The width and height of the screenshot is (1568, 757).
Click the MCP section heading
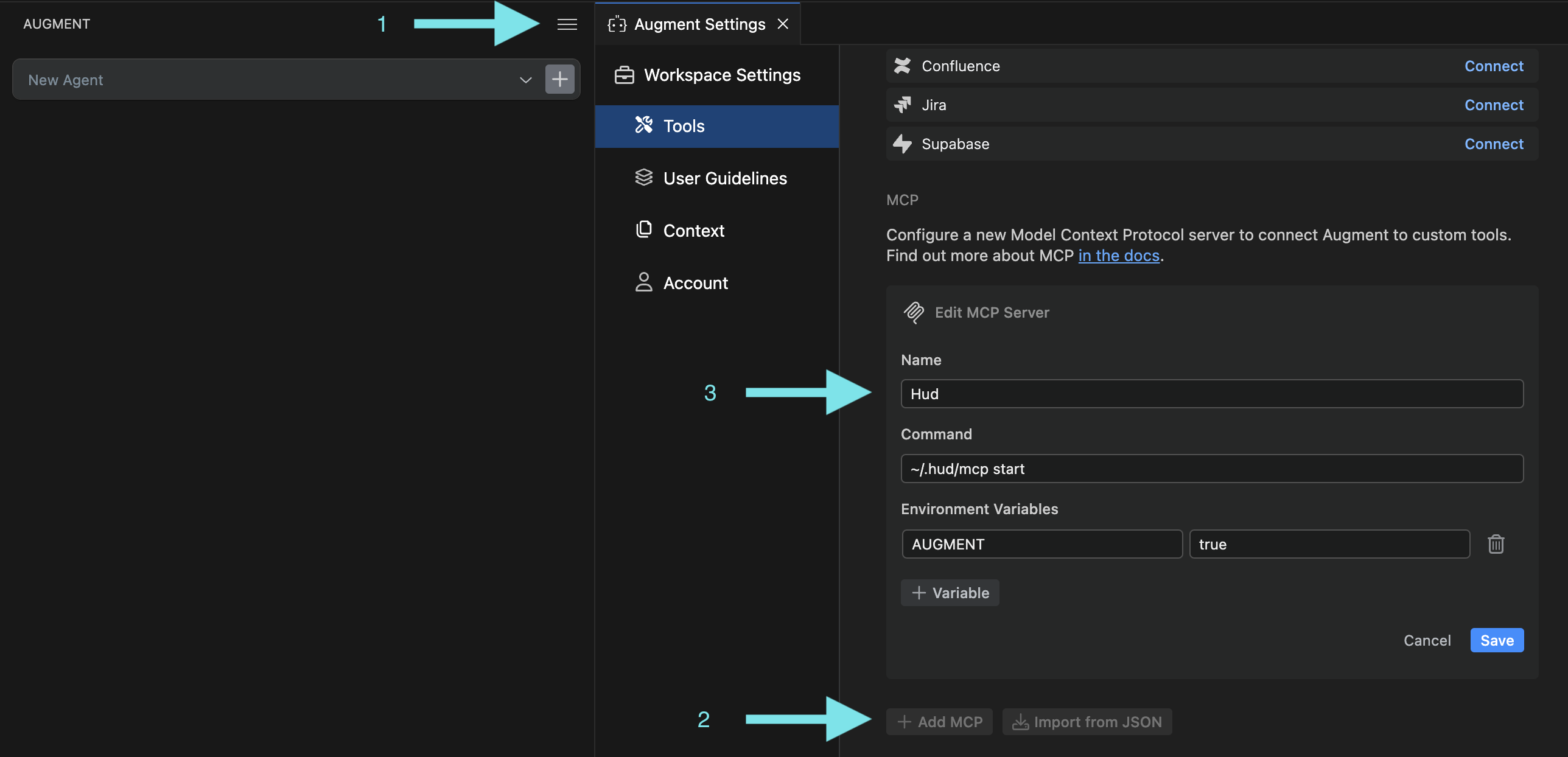point(902,200)
